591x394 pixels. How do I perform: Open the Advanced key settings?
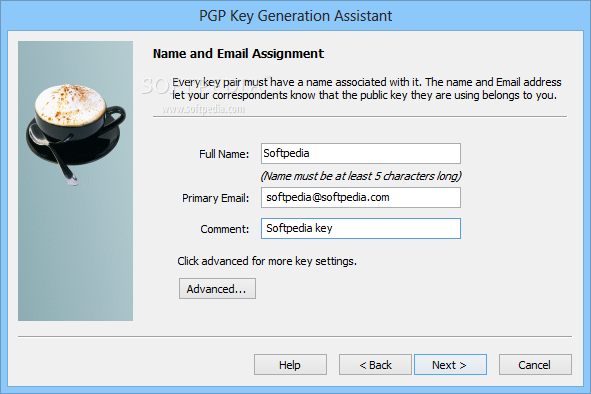[217, 289]
